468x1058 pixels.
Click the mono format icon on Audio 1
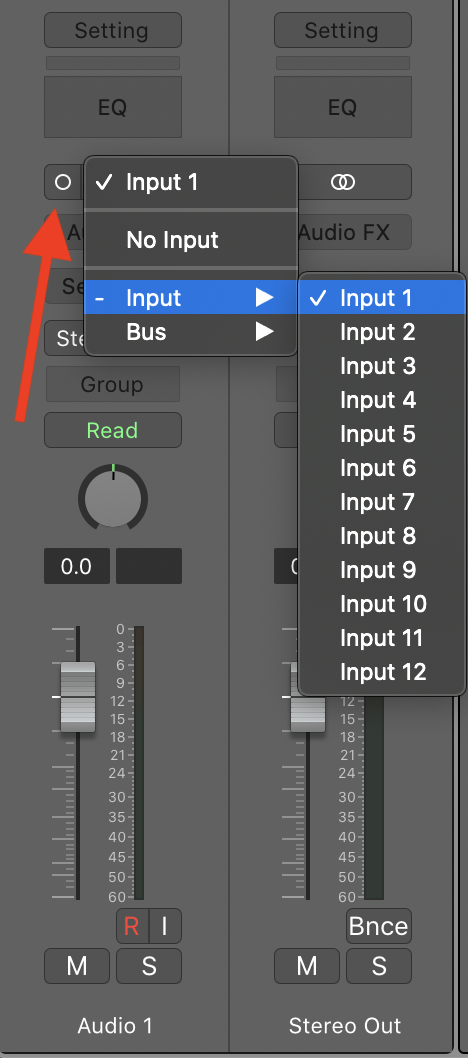point(63,182)
